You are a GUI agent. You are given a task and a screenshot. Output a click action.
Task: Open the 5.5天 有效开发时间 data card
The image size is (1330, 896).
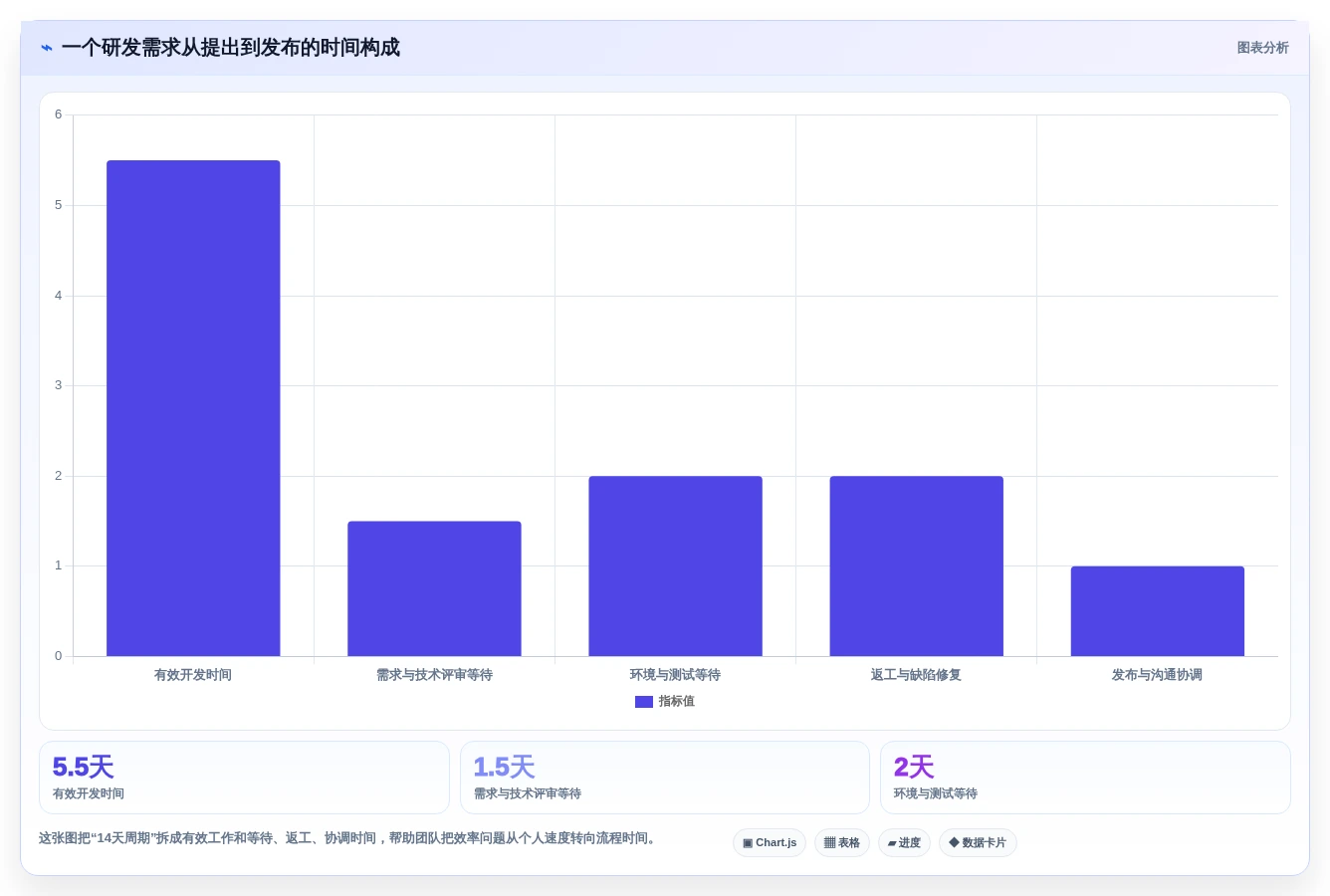[x=244, y=778]
